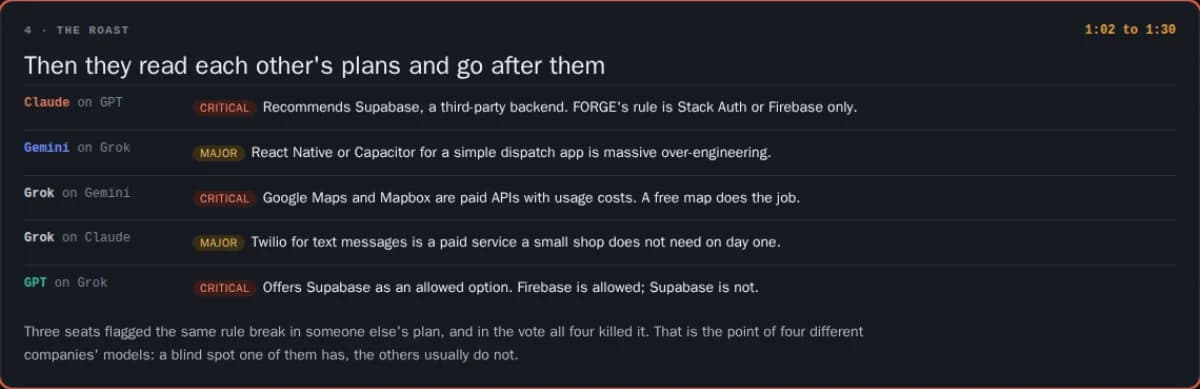
Task: Click the CRITICAL badge on GPT's row
Action: pyautogui.click(x=224, y=288)
